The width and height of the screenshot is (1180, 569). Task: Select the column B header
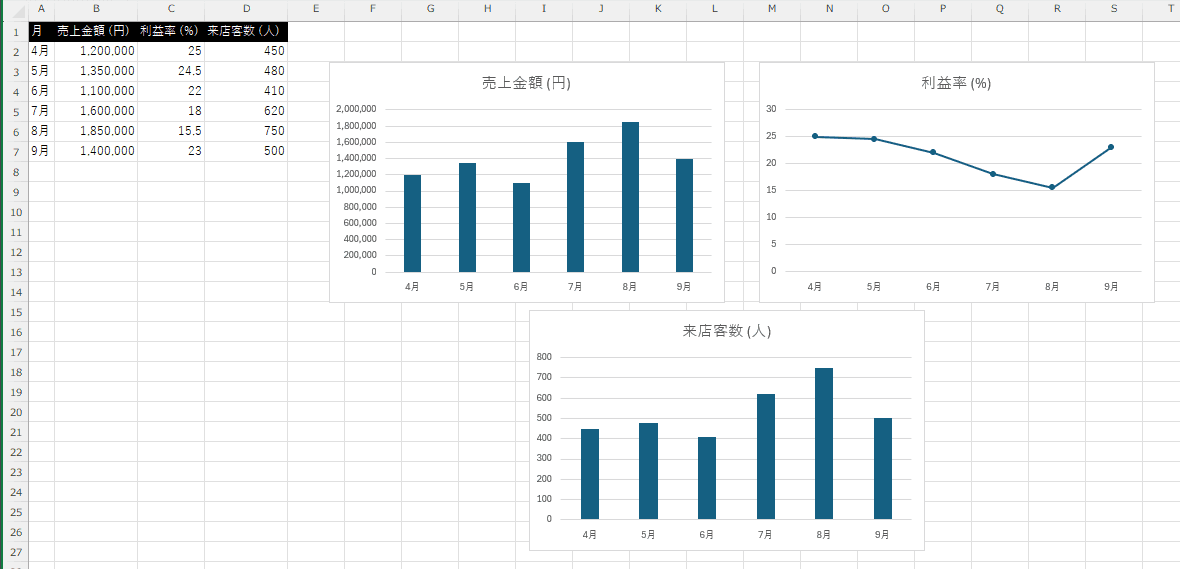96,9
